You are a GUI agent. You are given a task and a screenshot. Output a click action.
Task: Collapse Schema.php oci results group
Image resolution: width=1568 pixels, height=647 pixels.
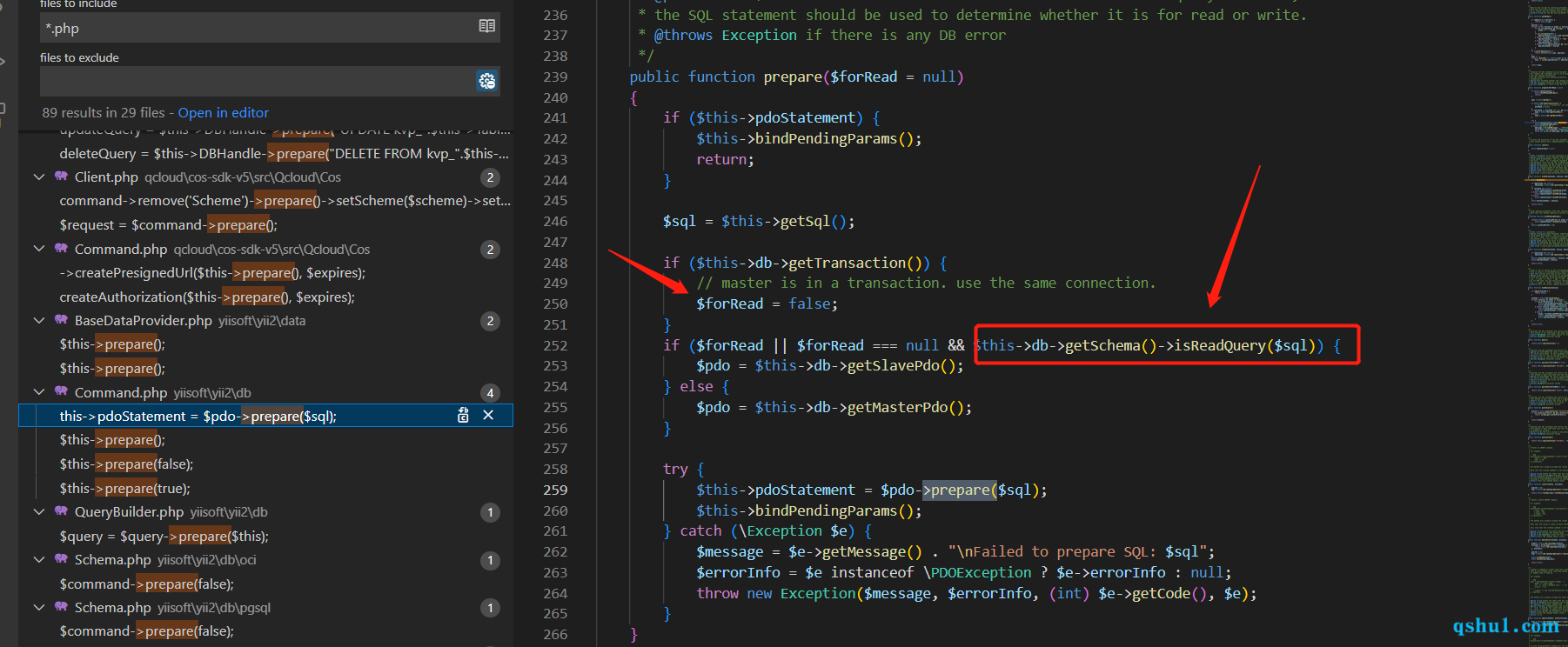click(x=39, y=559)
